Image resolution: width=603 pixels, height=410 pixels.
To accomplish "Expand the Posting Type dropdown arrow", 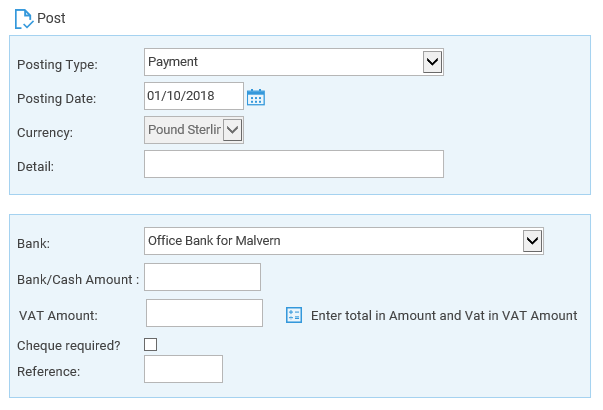I will click(x=432, y=62).
